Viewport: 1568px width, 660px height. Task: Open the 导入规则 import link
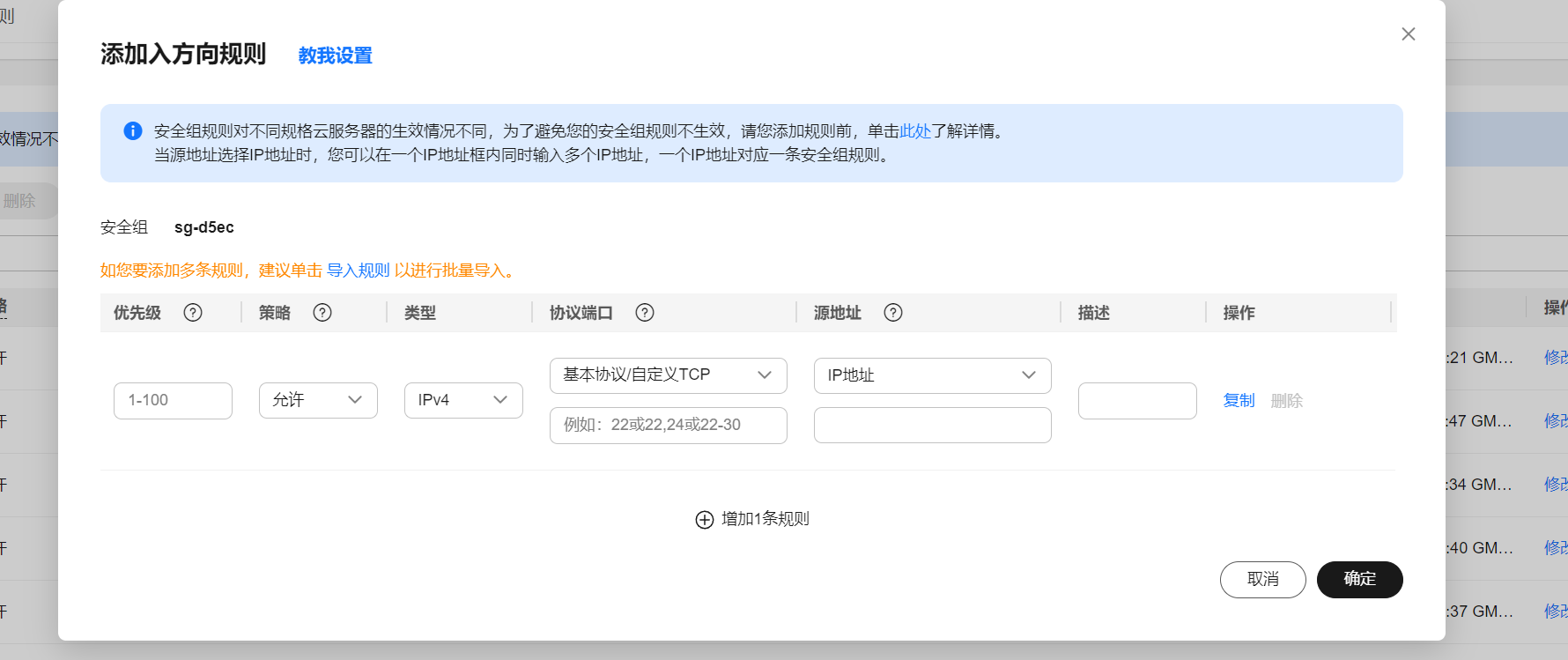tap(359, 271)
